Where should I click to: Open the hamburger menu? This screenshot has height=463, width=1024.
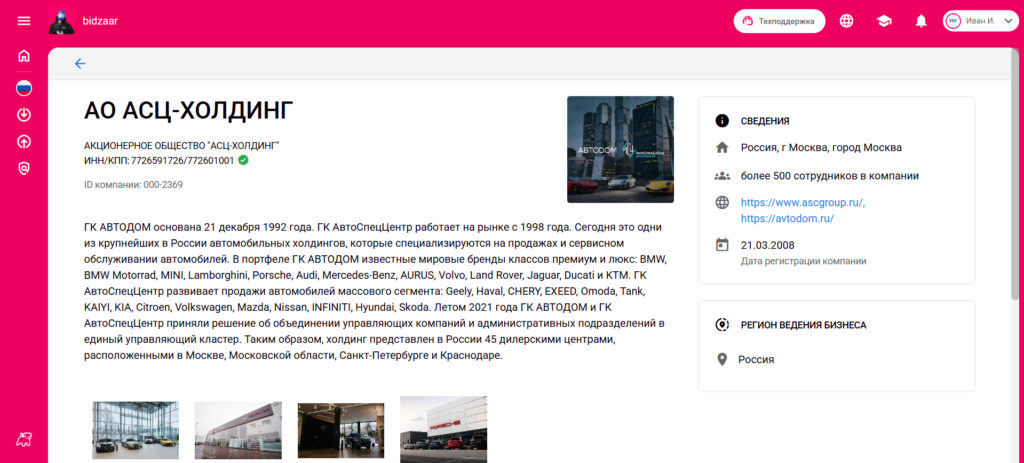[24, 21]
